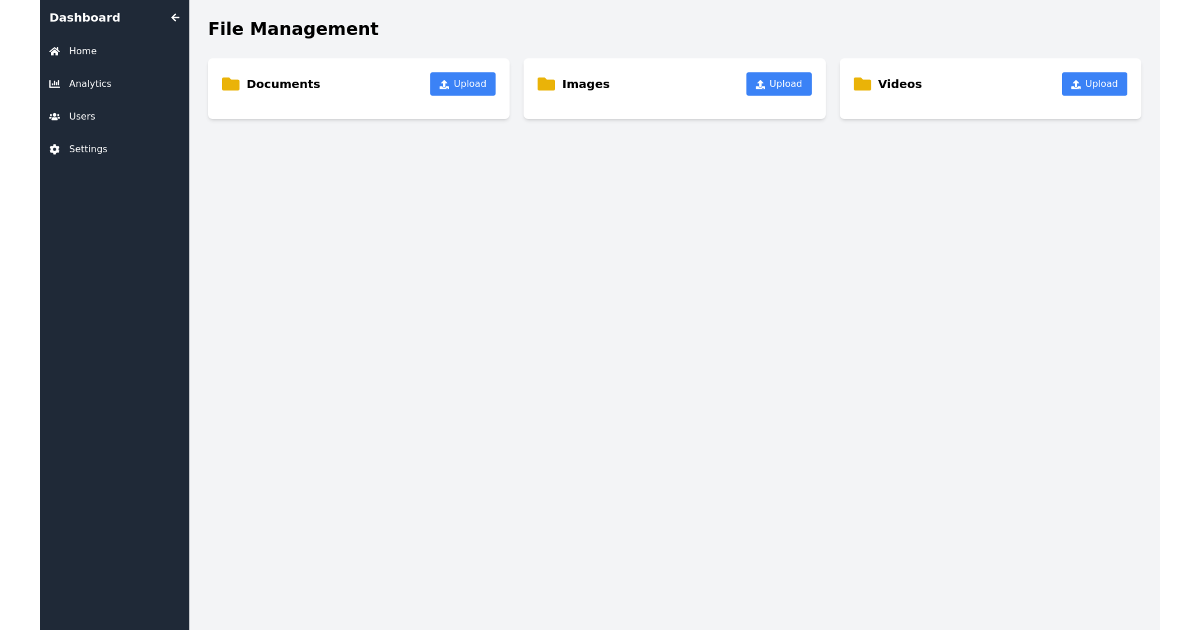Open Analytics via its chart icon
Screen dimensions: 1200x630
click(54, 84)
